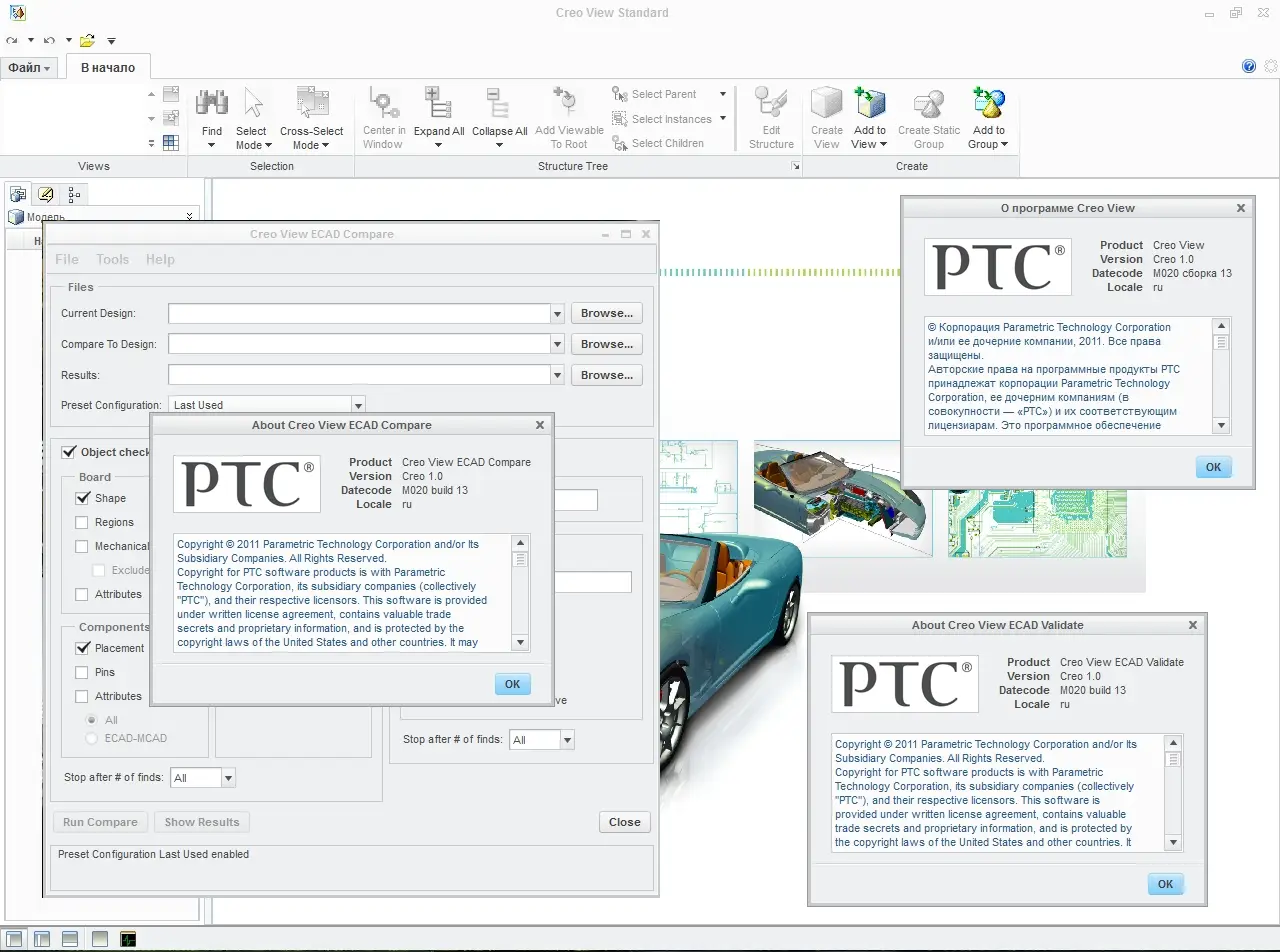
Task: Click the Cross-Select Mode icon
Action: [312, 103]
